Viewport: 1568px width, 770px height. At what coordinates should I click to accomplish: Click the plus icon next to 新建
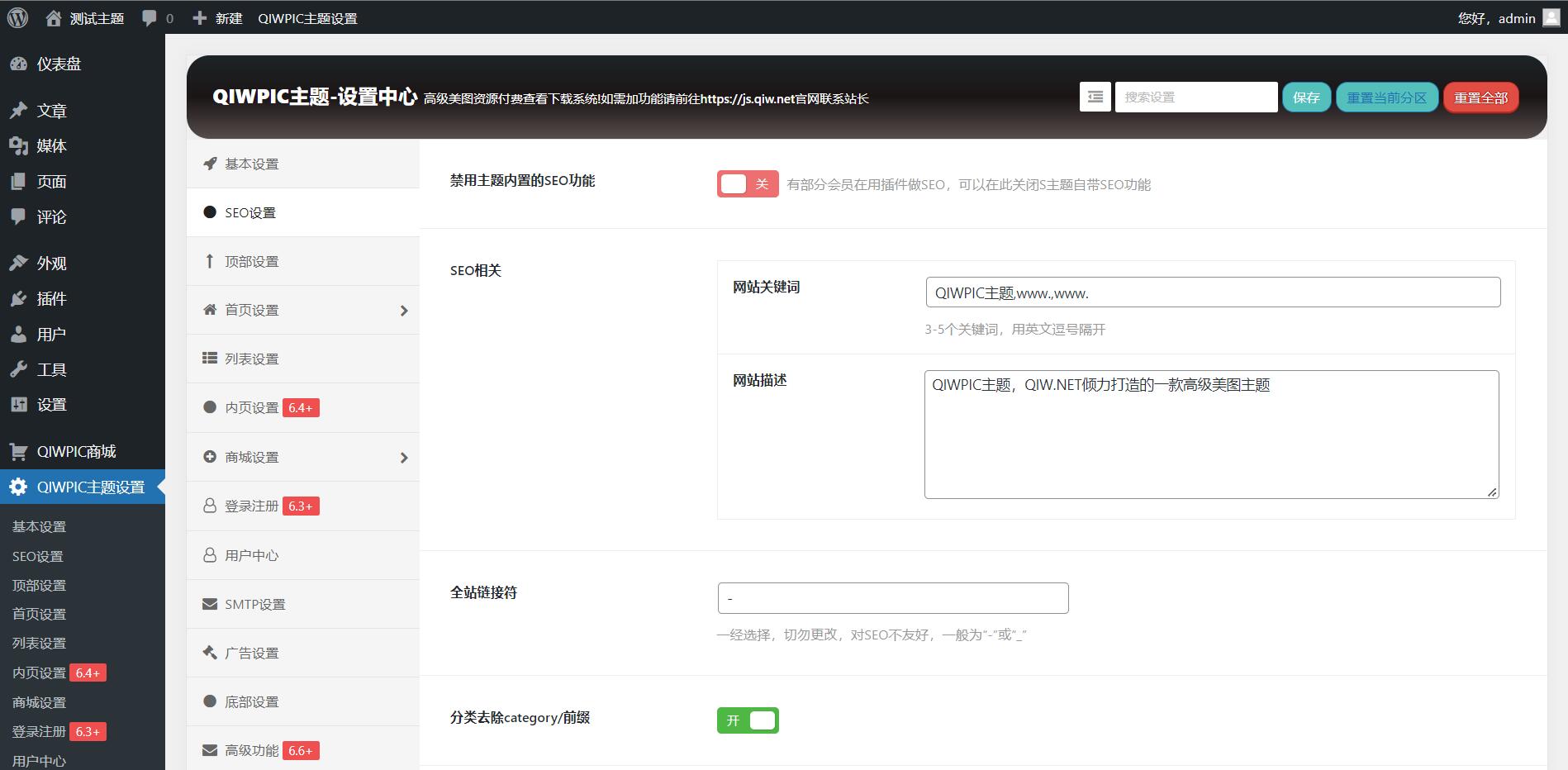(x=199, y=18)
